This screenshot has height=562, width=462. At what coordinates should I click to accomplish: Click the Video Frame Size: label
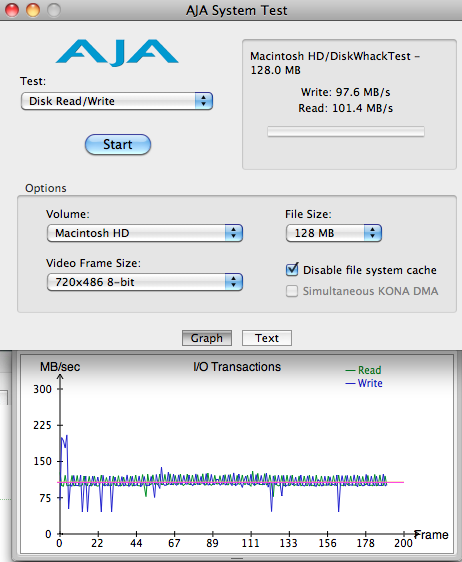pyautogui.click(x=94, y=263)
